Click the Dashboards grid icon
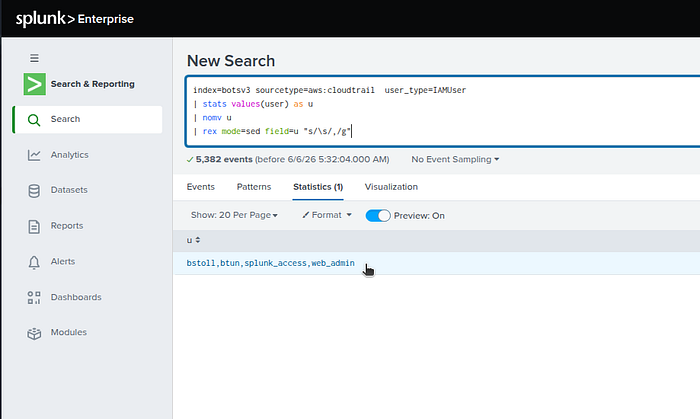 click(x=34, y=298)
